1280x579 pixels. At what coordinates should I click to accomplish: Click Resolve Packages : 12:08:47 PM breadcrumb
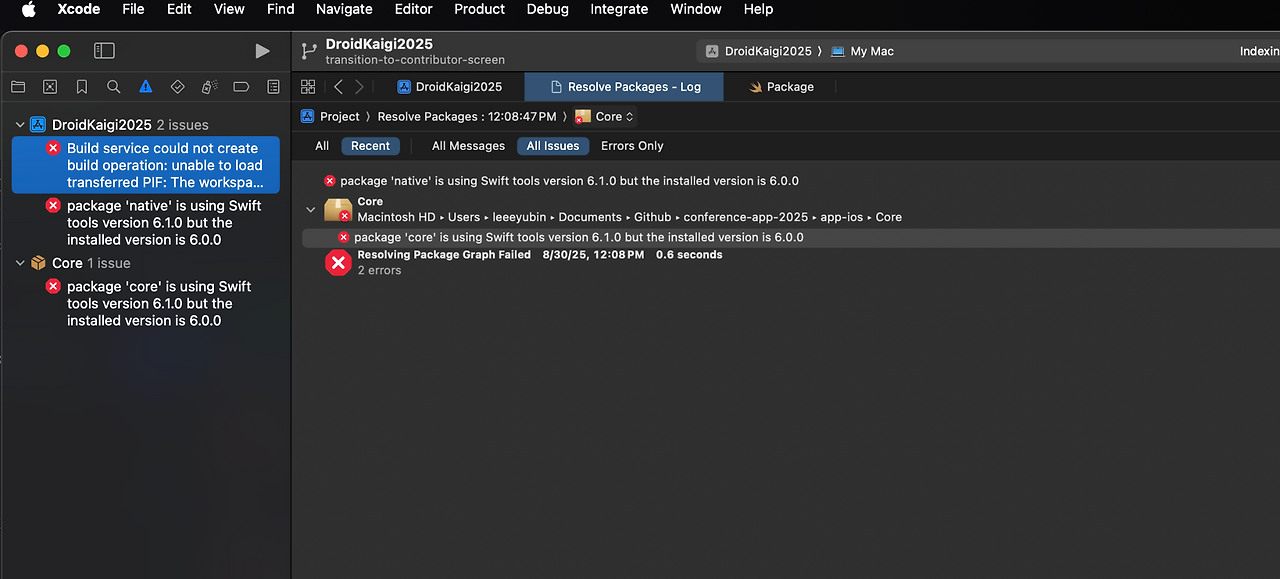pos(467,117)
